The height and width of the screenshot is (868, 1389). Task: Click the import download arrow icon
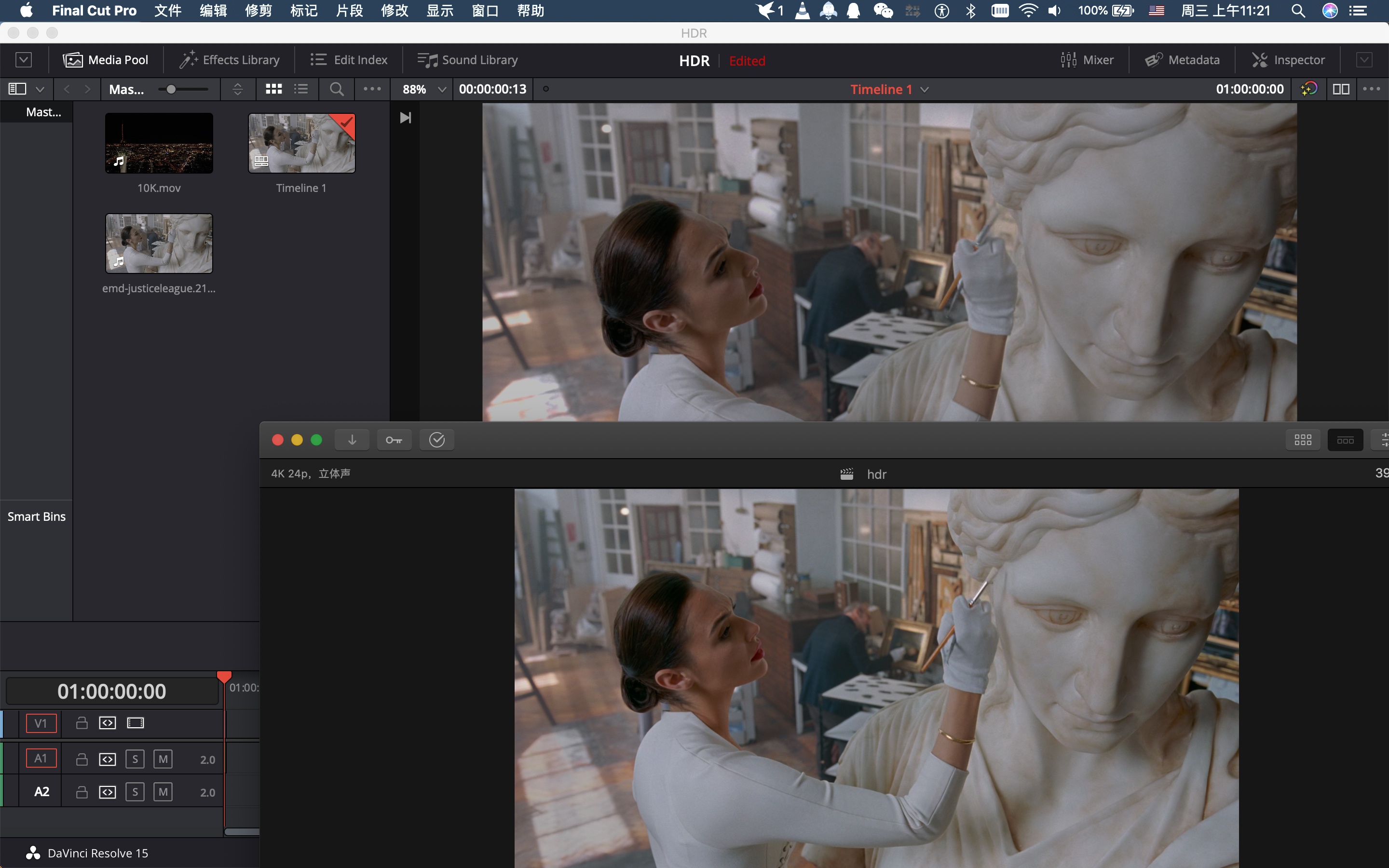pyautogui.click(x=352, y=440)
